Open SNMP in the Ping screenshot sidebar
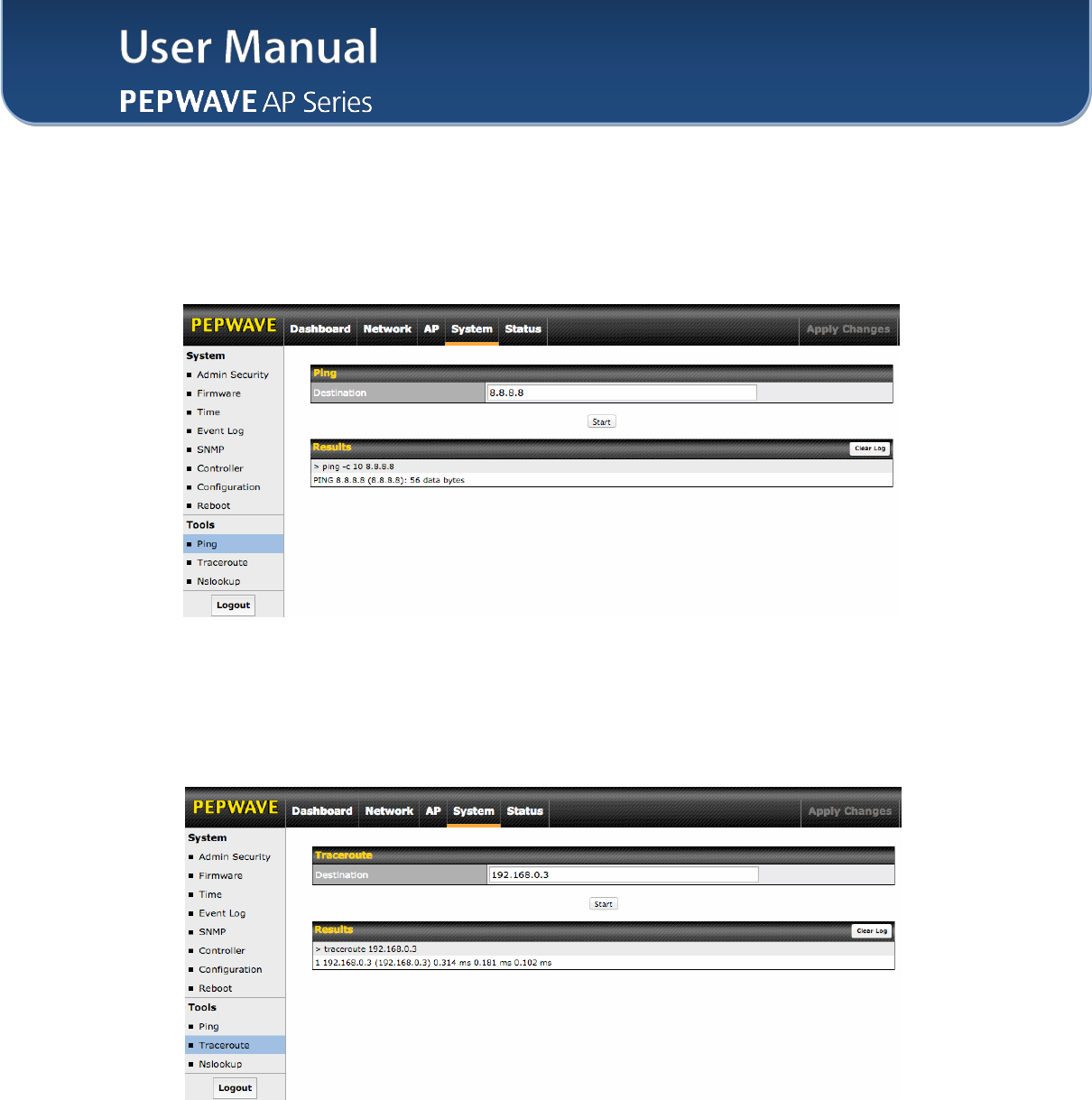Viewport: 1092px width, 1100px height. [x=210, y=449]
